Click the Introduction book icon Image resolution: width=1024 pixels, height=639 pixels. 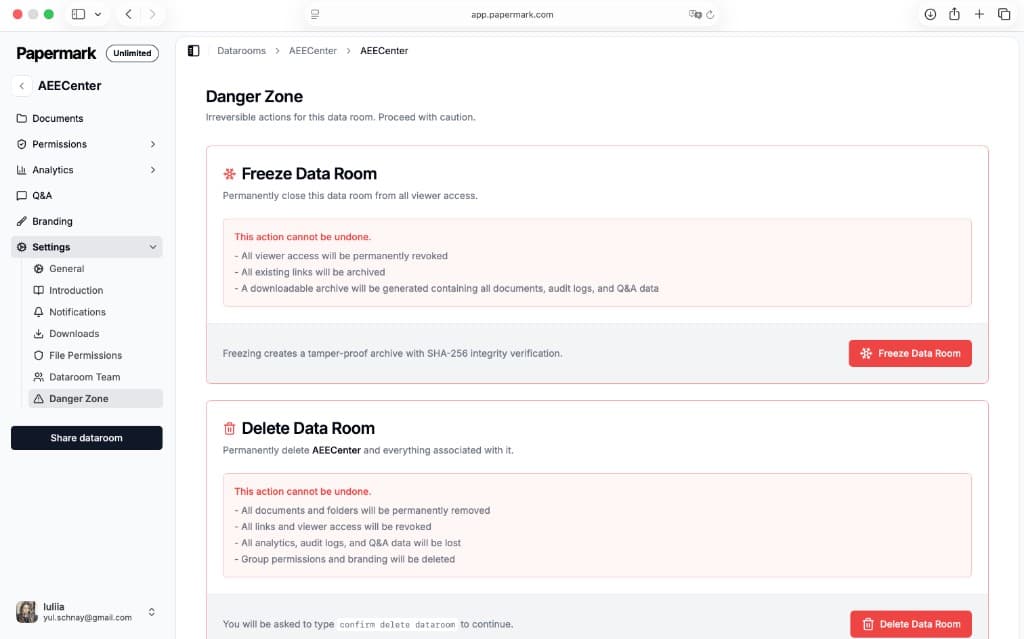pyautogui.click(x=39, y=290)
